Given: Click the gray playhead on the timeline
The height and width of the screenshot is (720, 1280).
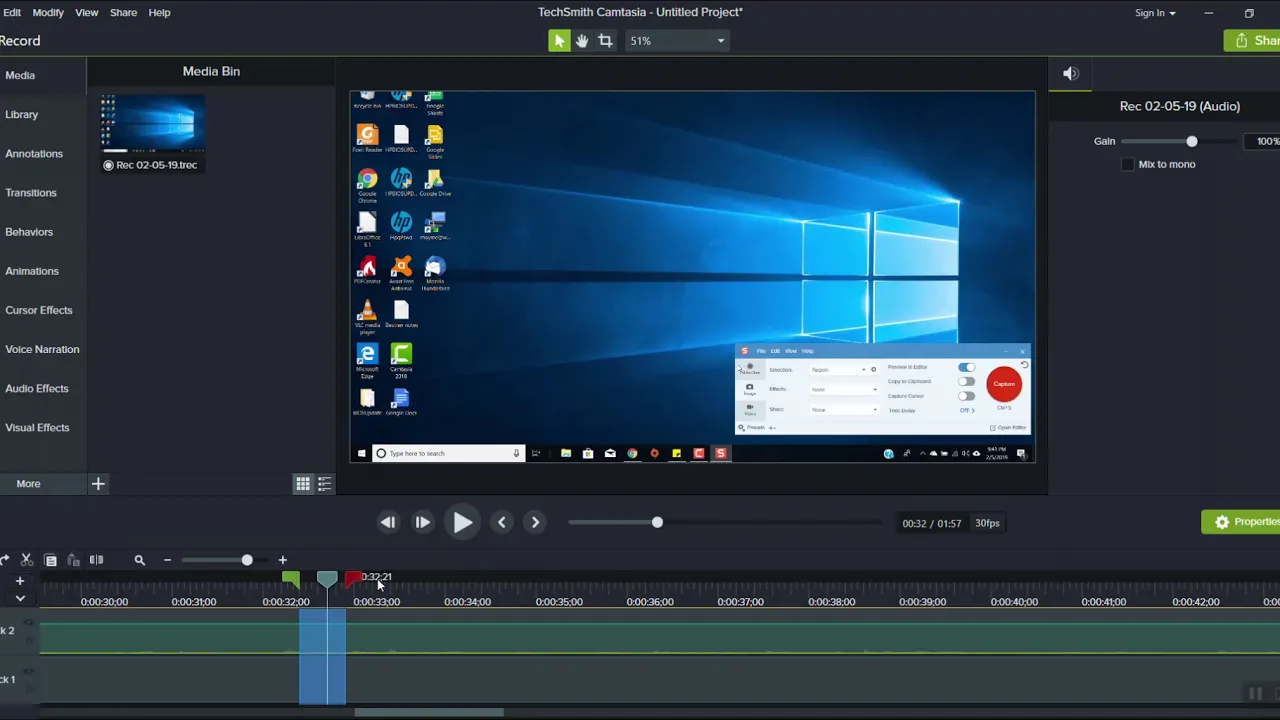Looking at the screenshot, I should 327,579.
